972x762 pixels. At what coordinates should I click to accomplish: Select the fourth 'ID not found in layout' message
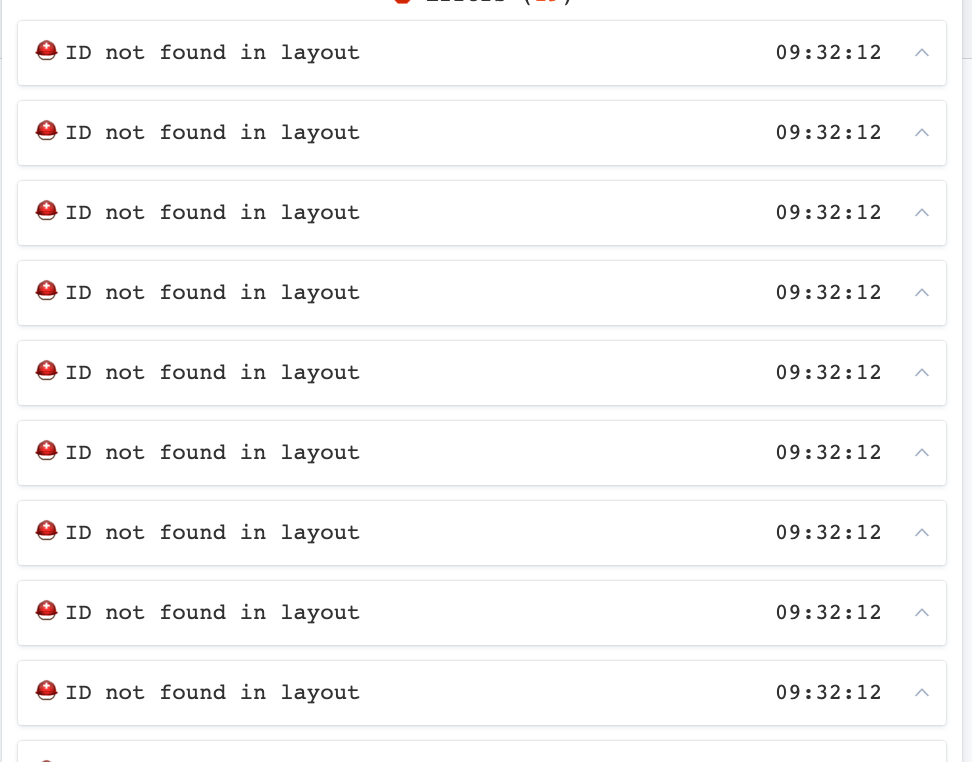(212, 292)
